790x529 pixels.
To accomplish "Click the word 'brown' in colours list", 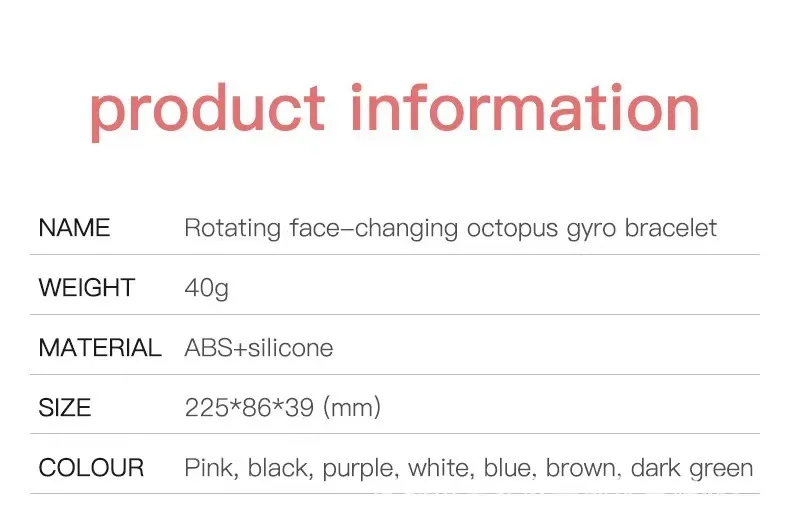I will click(x=581, y=468).
